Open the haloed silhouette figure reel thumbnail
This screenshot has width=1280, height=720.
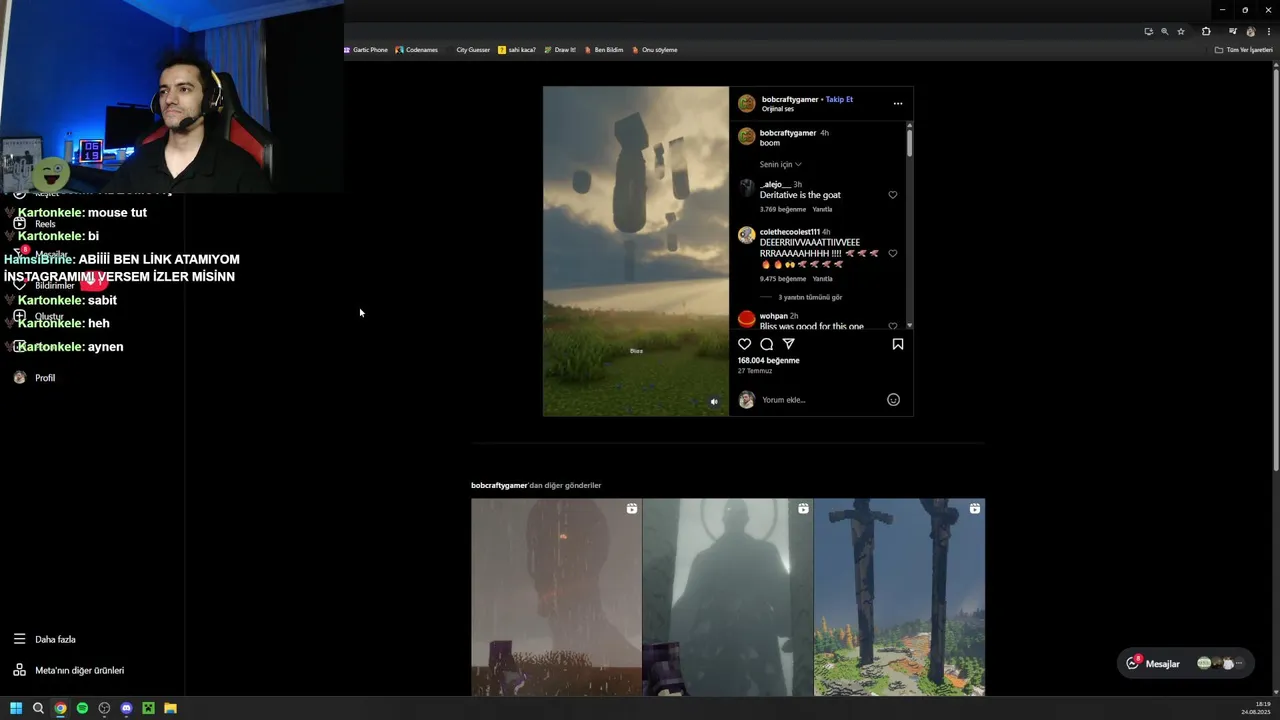[x=728, y=597]
